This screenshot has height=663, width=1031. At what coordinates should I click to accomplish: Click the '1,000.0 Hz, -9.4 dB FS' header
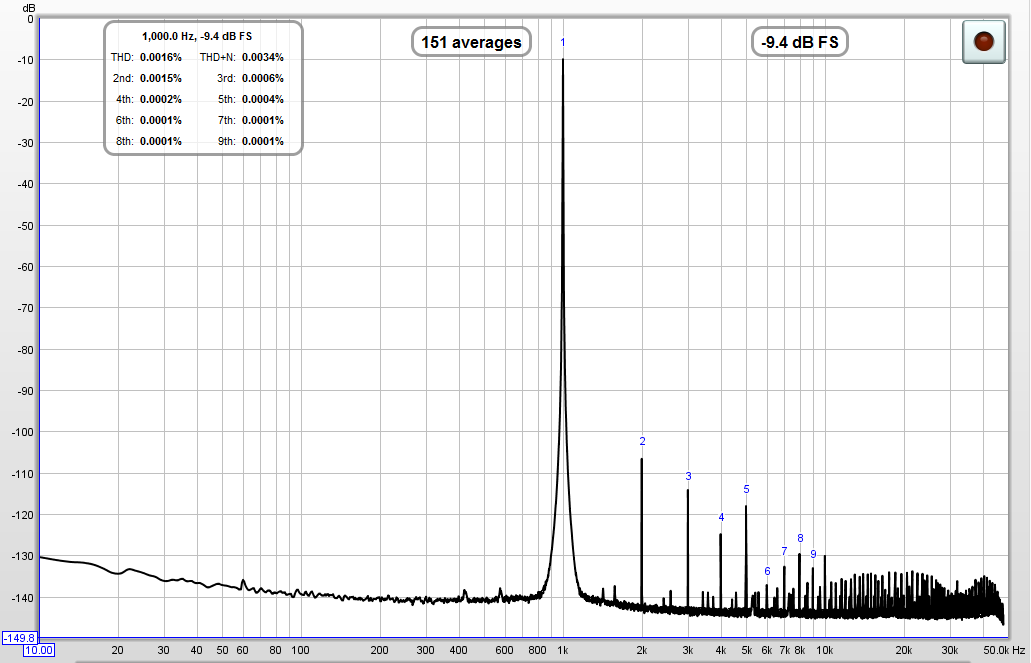pos(197,36)
